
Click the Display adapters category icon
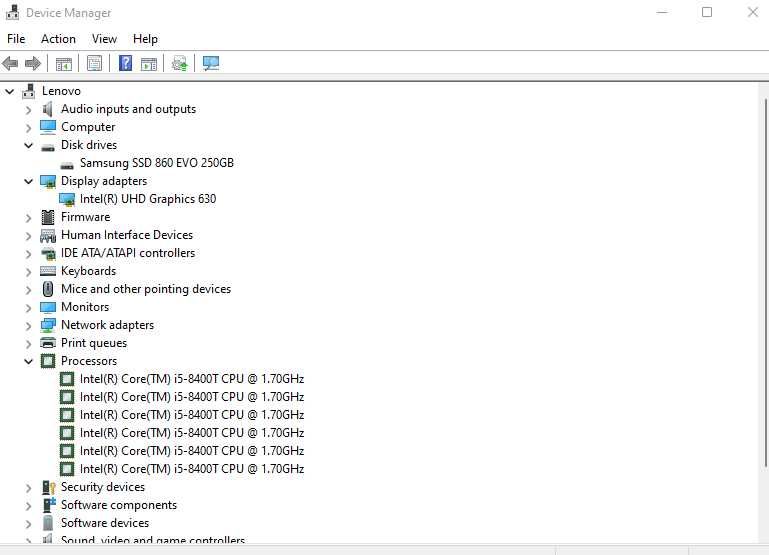click(48, 181)
